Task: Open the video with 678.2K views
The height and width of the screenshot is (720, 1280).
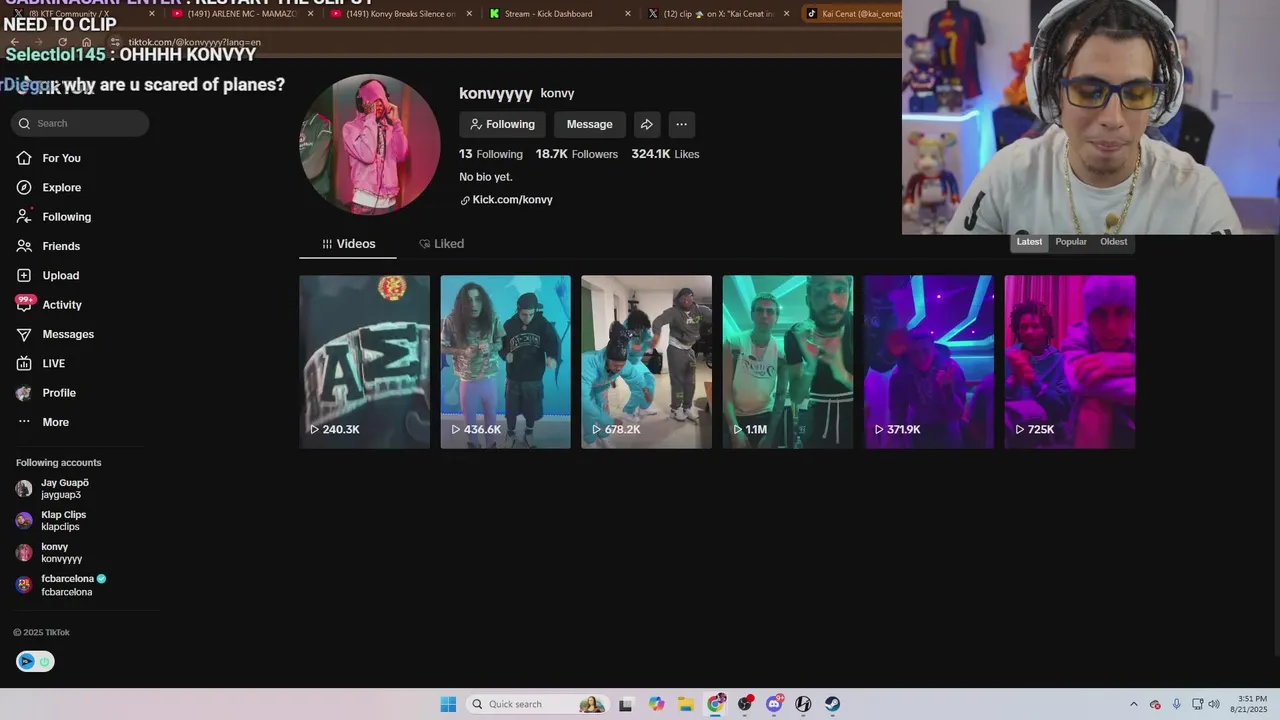Action: click(x=647, y=362)
